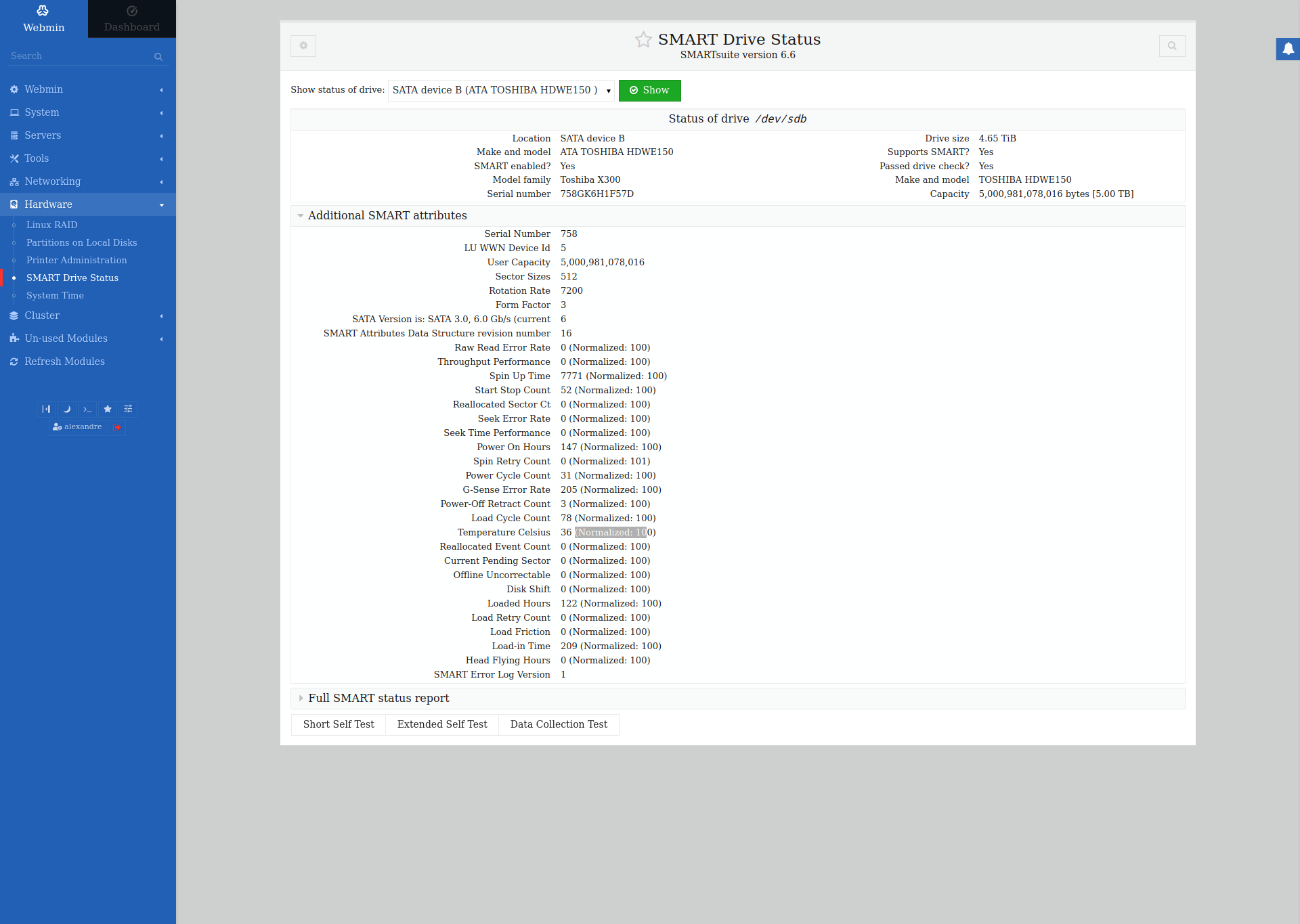
Task: Collapse sidebar with the navigation toggle icon
Action: tap(46, 409)
